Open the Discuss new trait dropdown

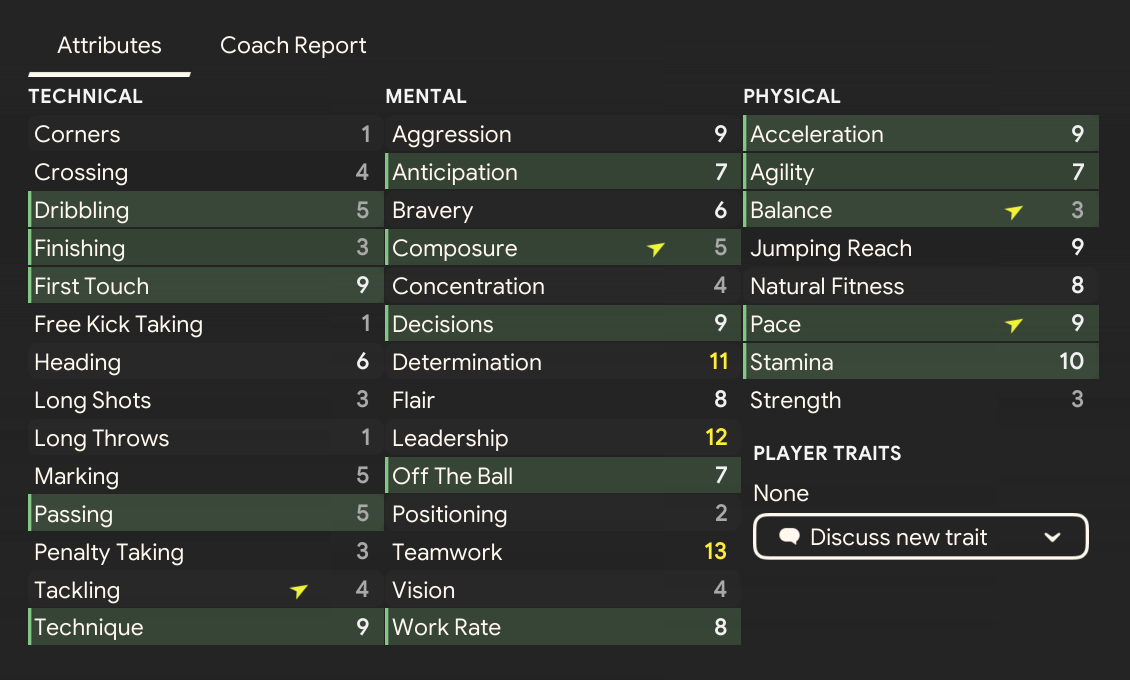[920, 537]
